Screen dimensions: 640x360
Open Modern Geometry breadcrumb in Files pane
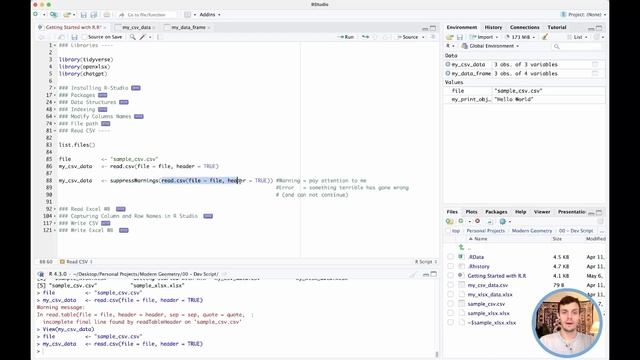point(531,231)
